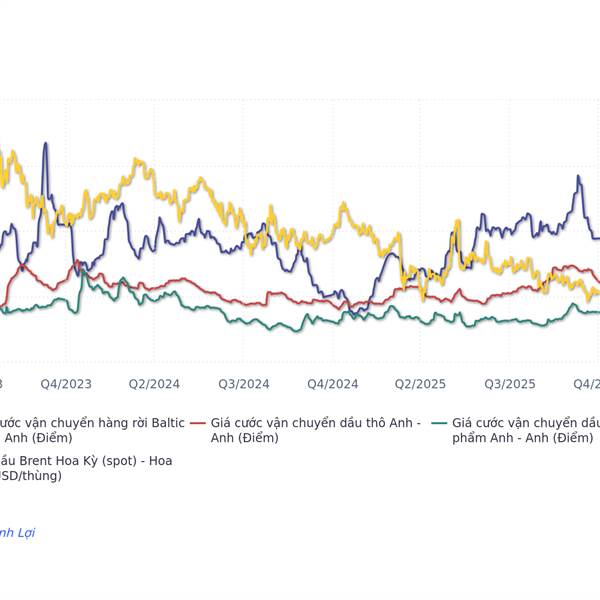Click the green legend line swatch
The image size is (600, 600).
pos(440,424)
